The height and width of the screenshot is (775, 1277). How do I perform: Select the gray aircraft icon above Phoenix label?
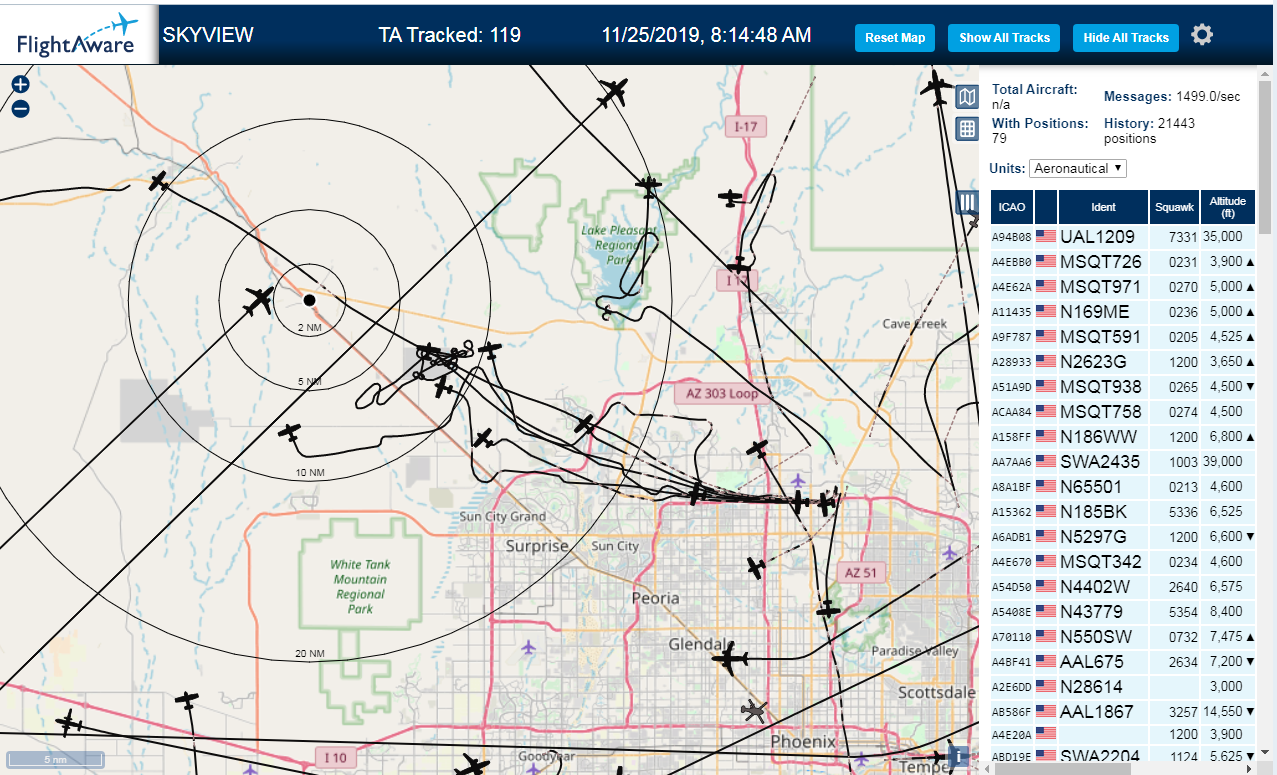754,711
